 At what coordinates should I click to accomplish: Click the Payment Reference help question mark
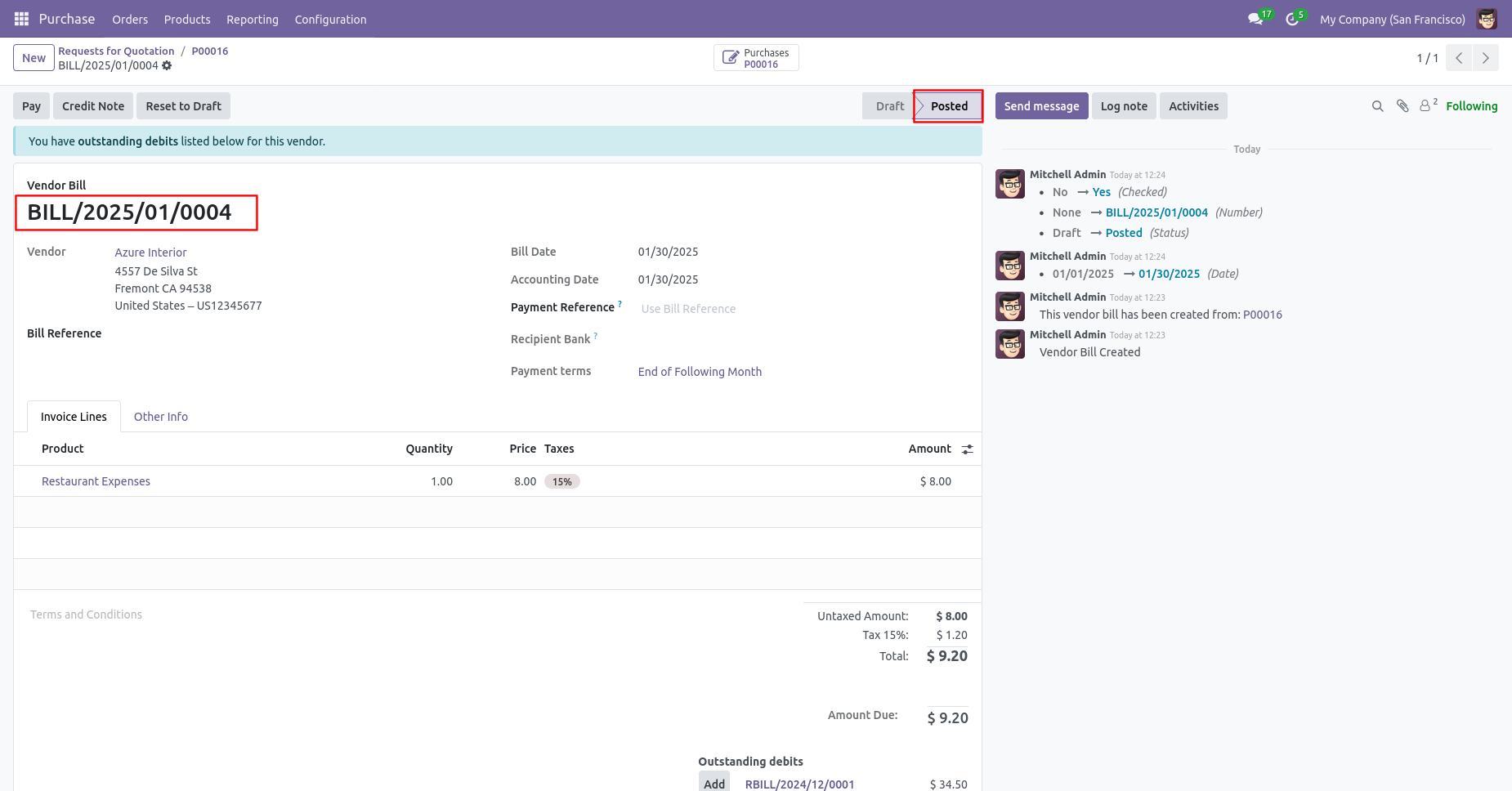click(x=620, y=304)
